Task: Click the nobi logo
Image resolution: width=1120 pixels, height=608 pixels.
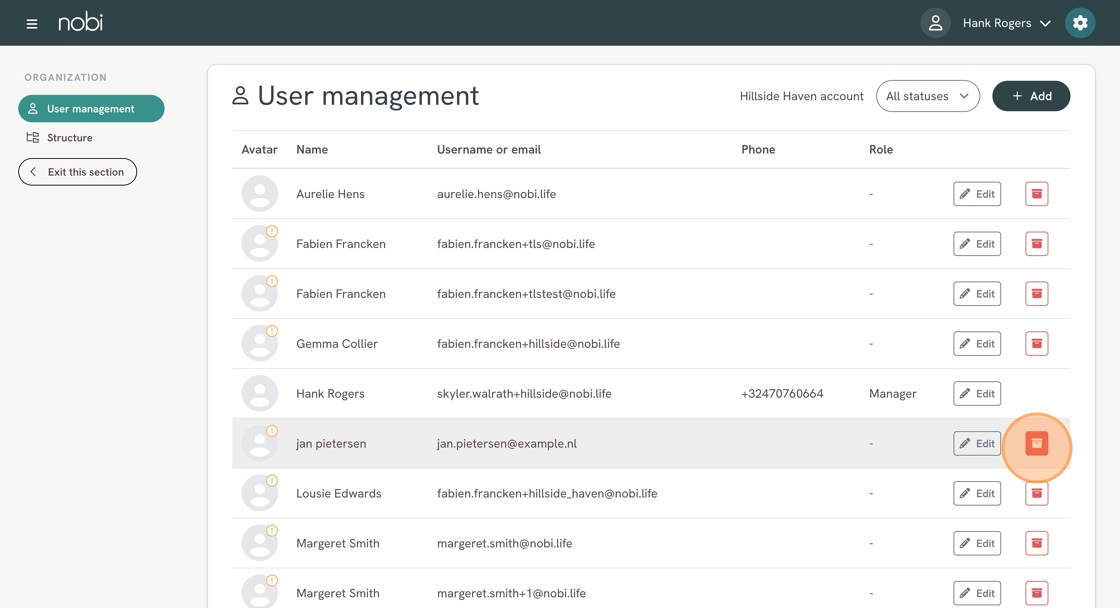Action: click(80, 23)
